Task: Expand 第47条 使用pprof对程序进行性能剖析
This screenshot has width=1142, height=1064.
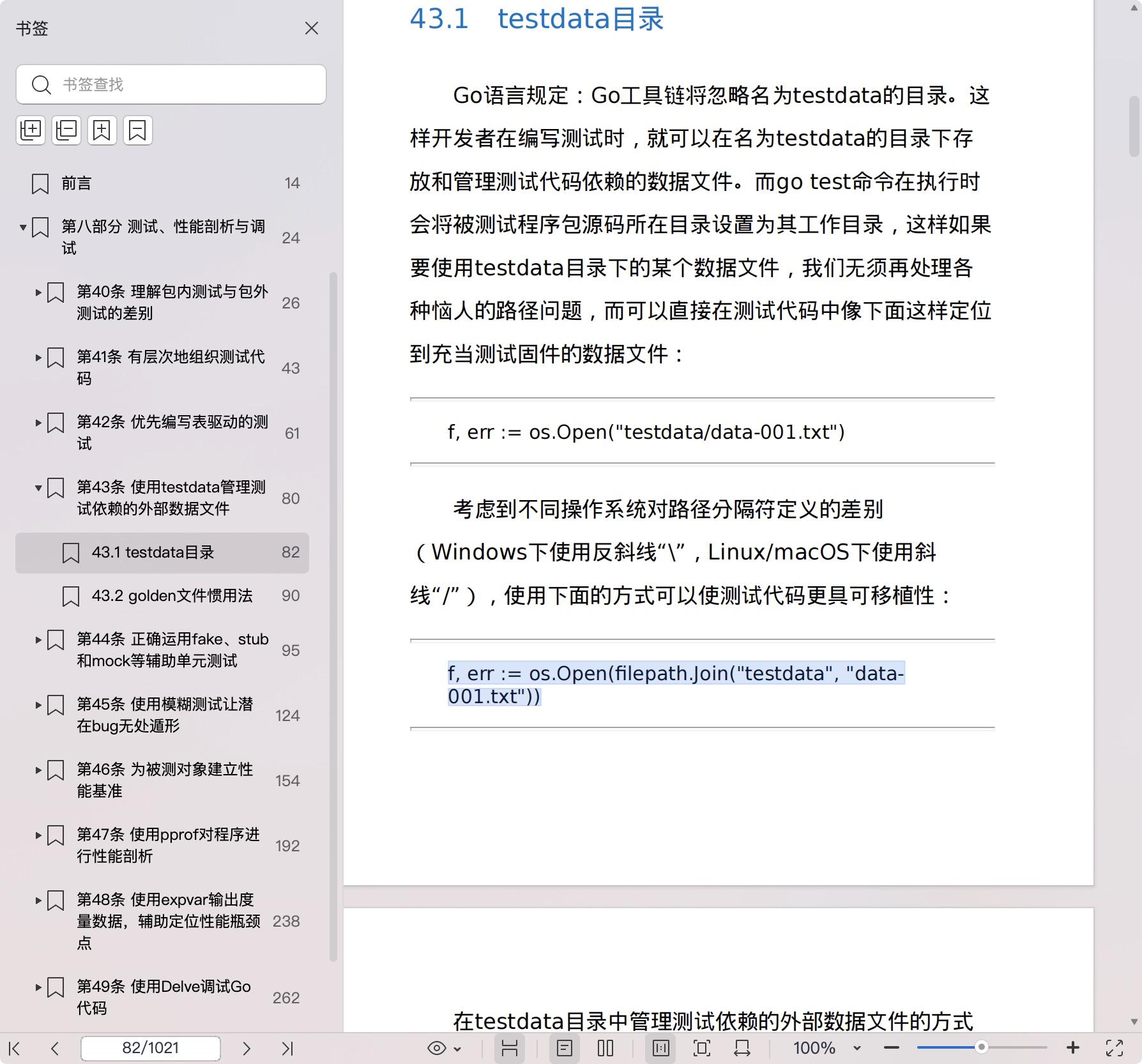Action: (38, 835)
